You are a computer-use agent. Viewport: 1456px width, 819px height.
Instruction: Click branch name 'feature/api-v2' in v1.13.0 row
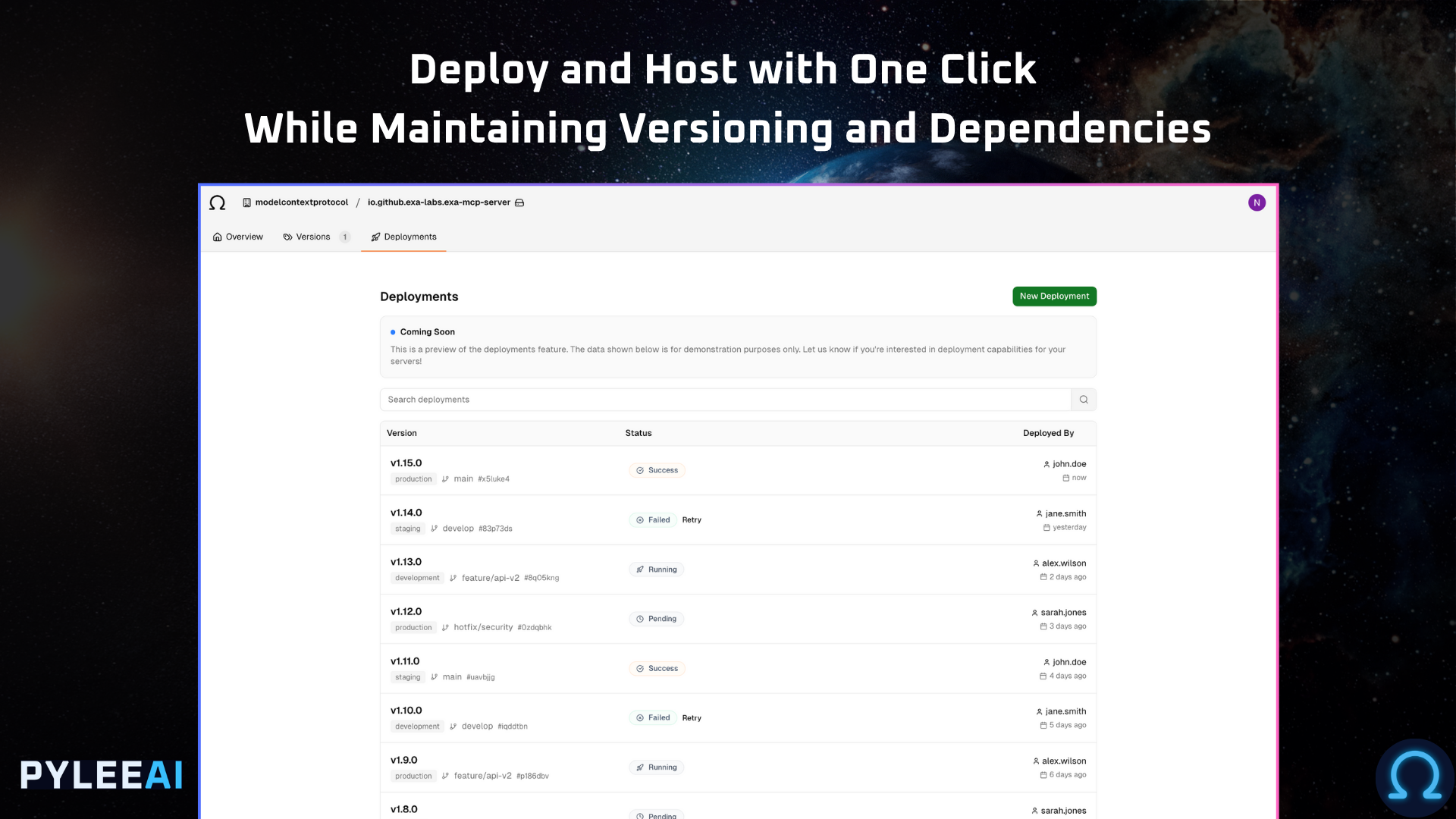click(491, 578)
